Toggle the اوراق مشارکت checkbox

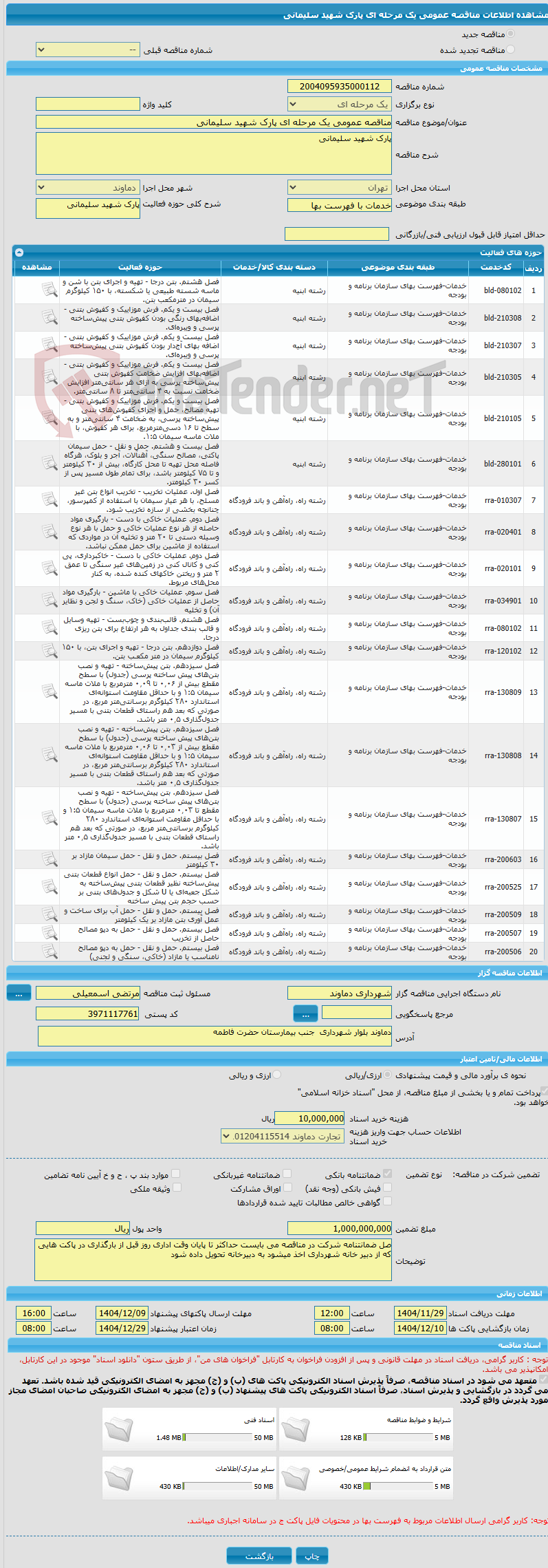tap(288, 1188)
